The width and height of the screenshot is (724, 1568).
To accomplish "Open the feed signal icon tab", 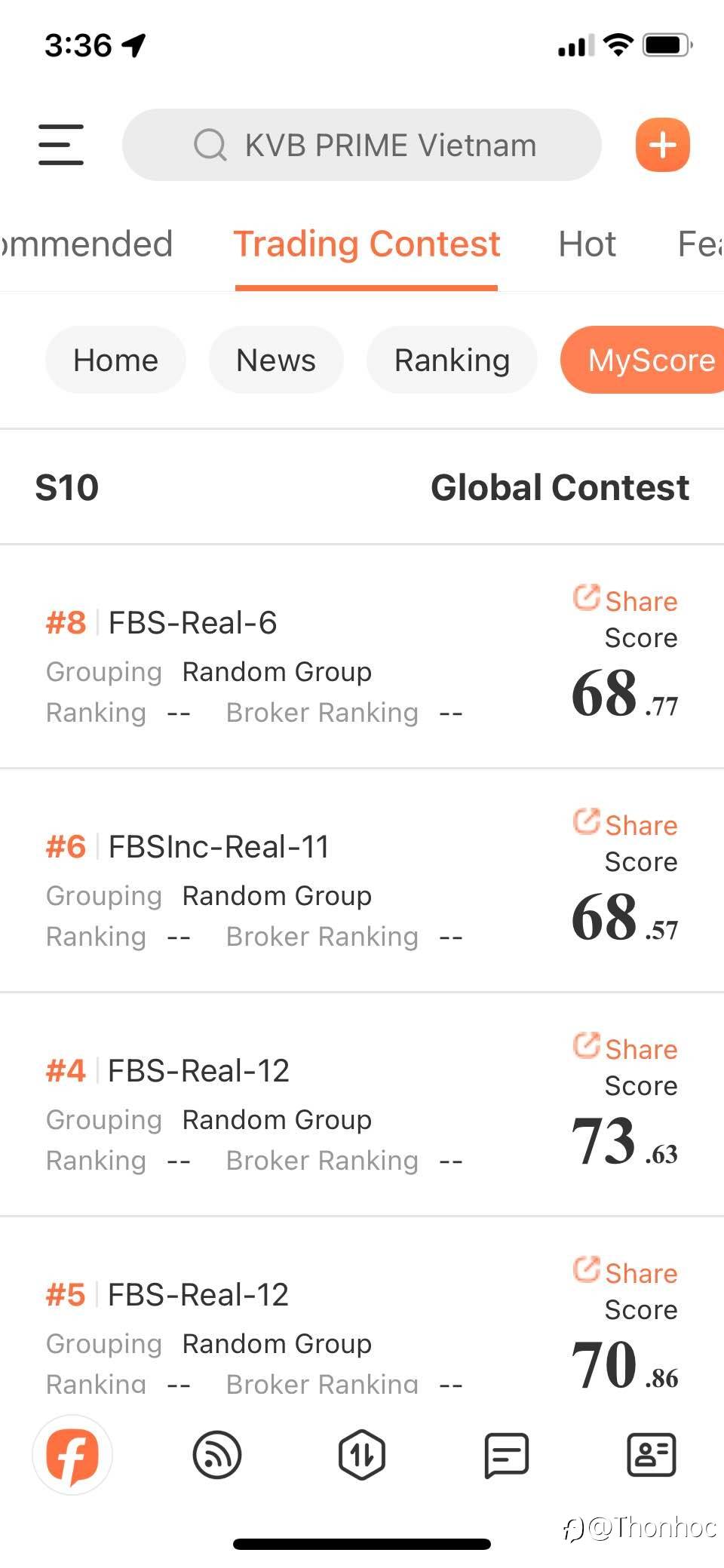I will point(217,1454).
